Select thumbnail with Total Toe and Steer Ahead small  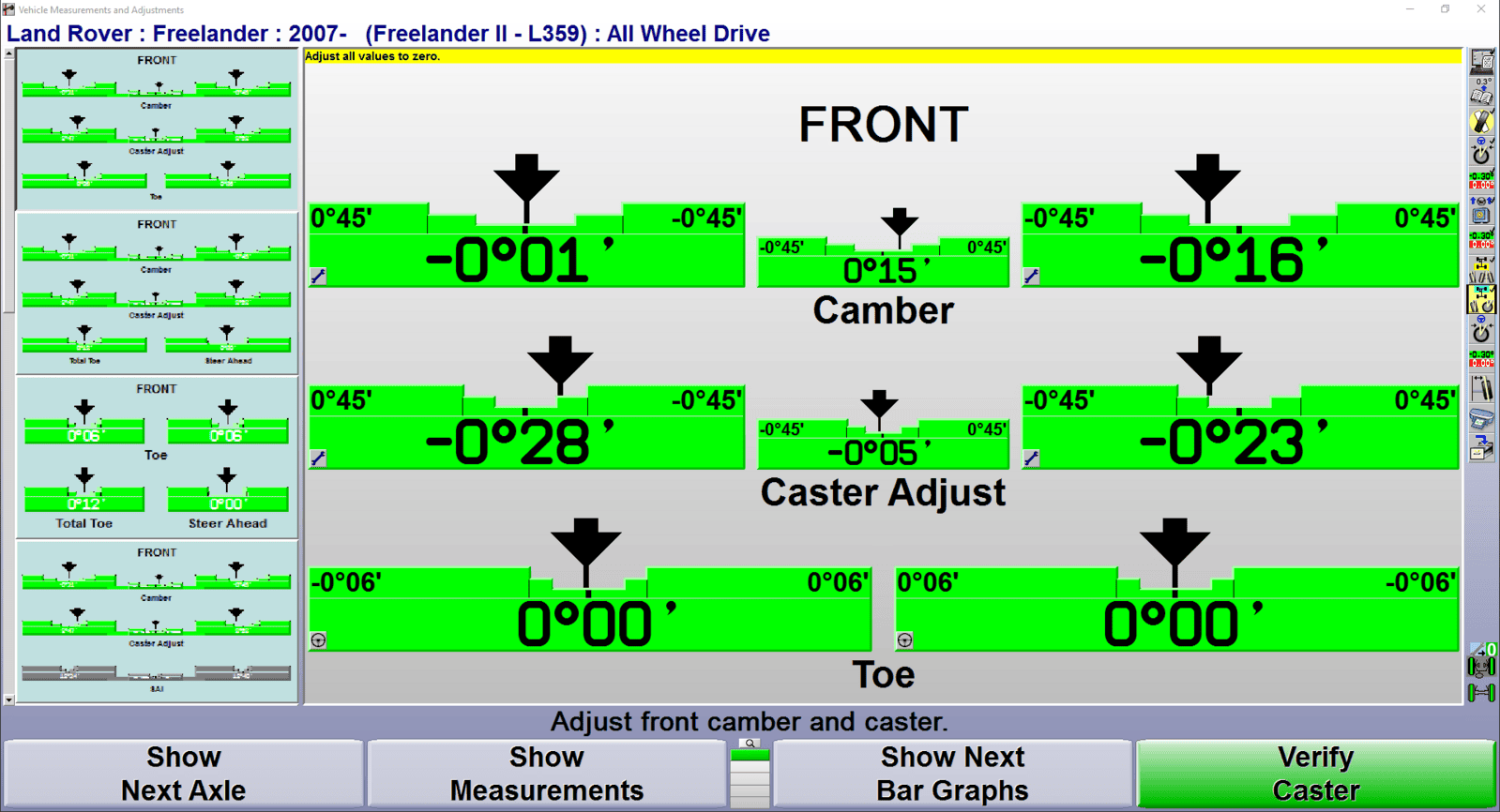pos(157,293)
